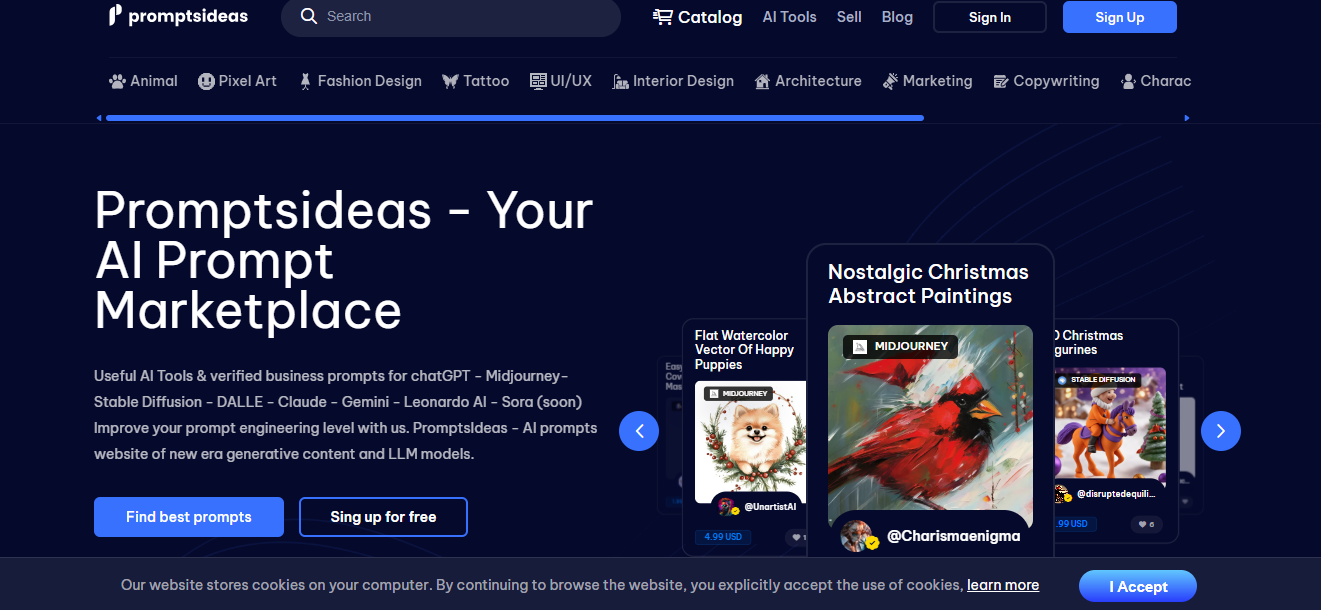This screenshot has width=1321, height=610.
Task: Open the Catalog link with cart icon
Action: click(697, 17)
